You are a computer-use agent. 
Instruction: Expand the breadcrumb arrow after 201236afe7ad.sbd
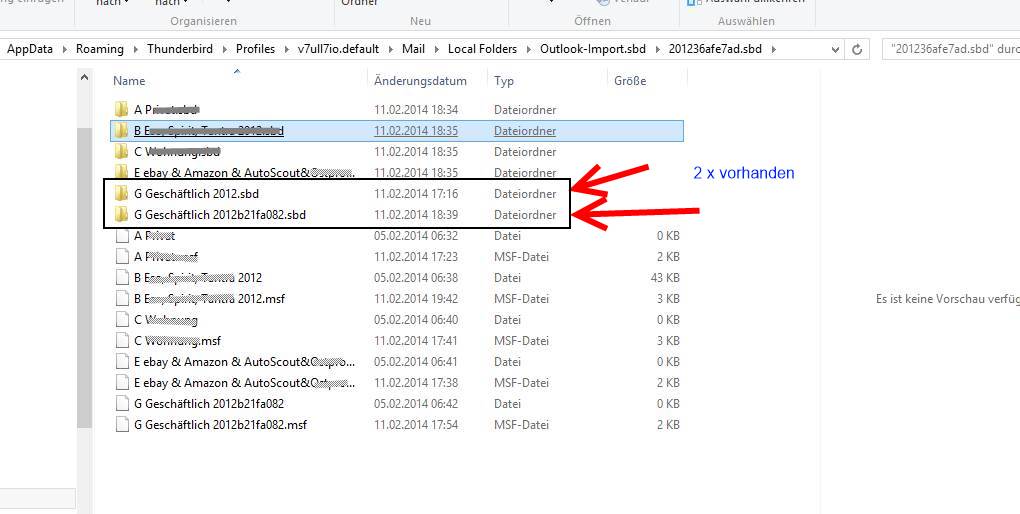tap(773, 49)
